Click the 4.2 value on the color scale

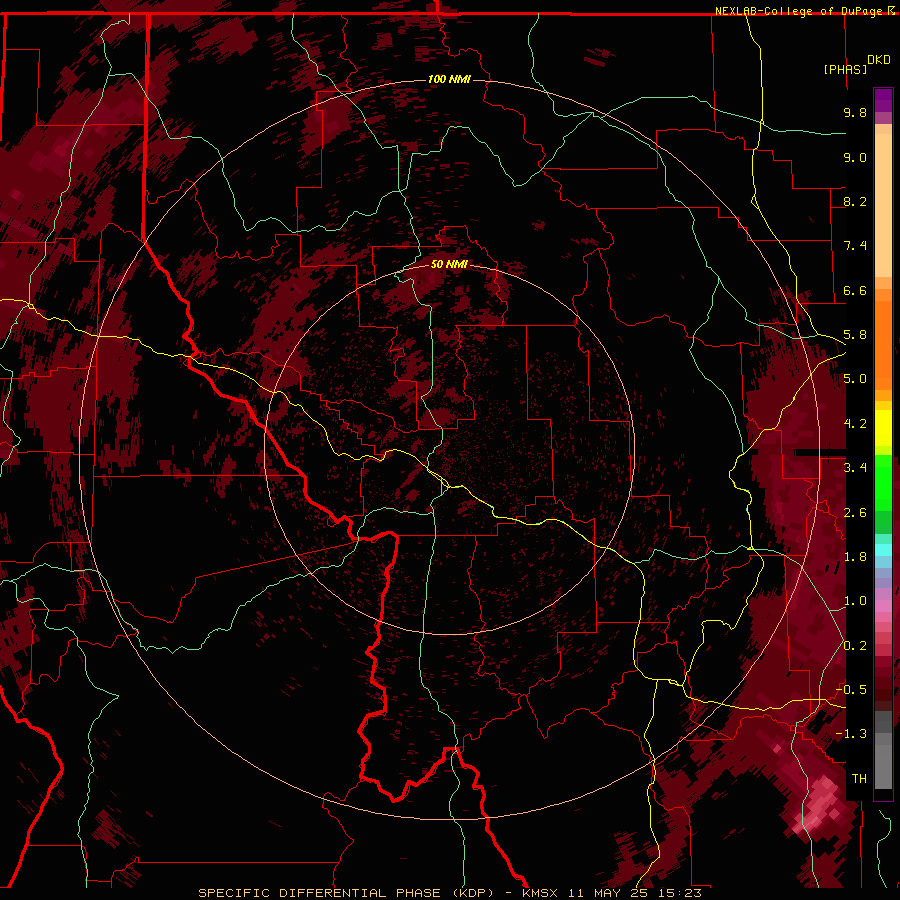[855, 424]
